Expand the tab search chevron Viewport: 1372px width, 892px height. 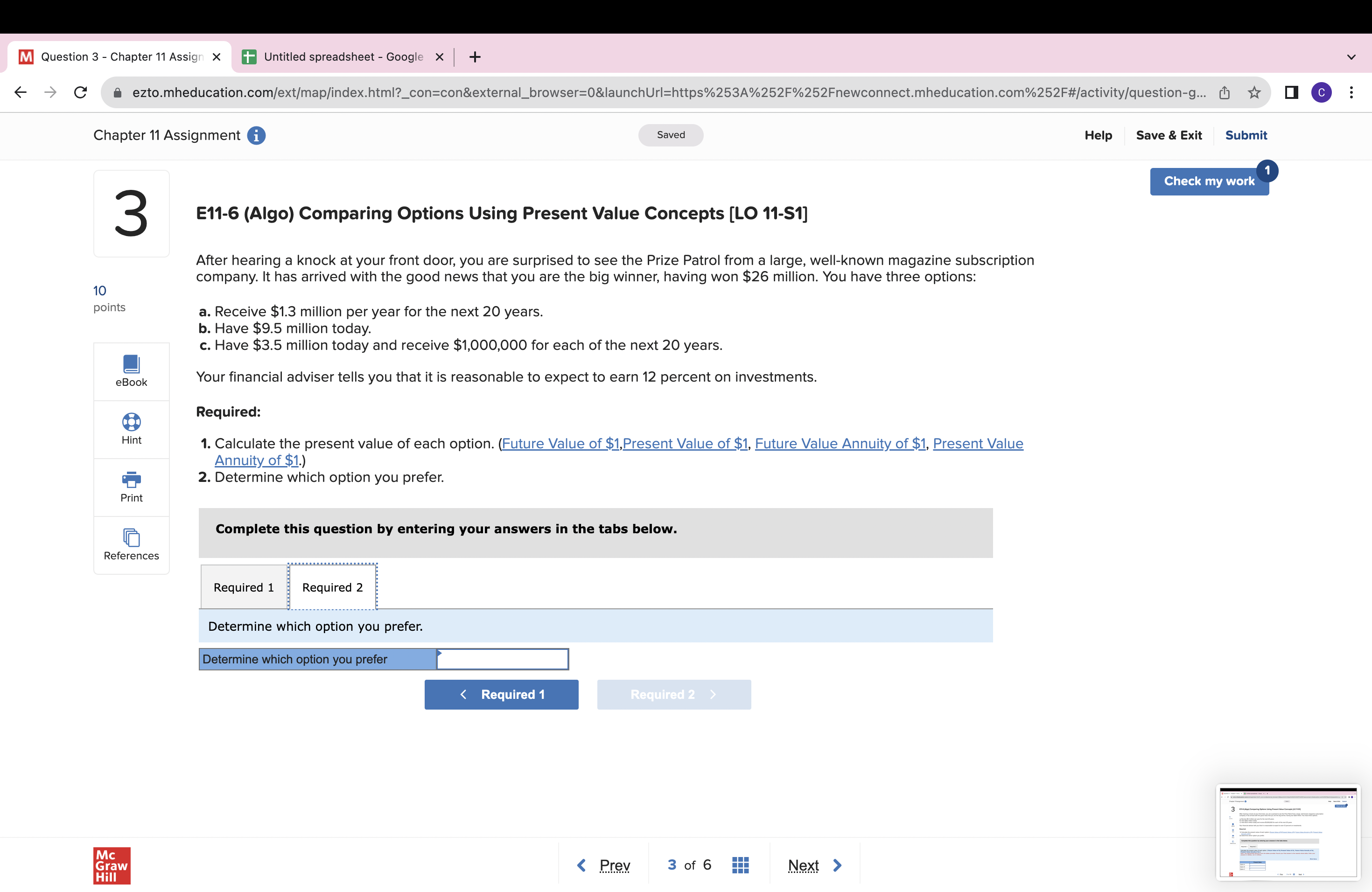(x=1351, y=57)
